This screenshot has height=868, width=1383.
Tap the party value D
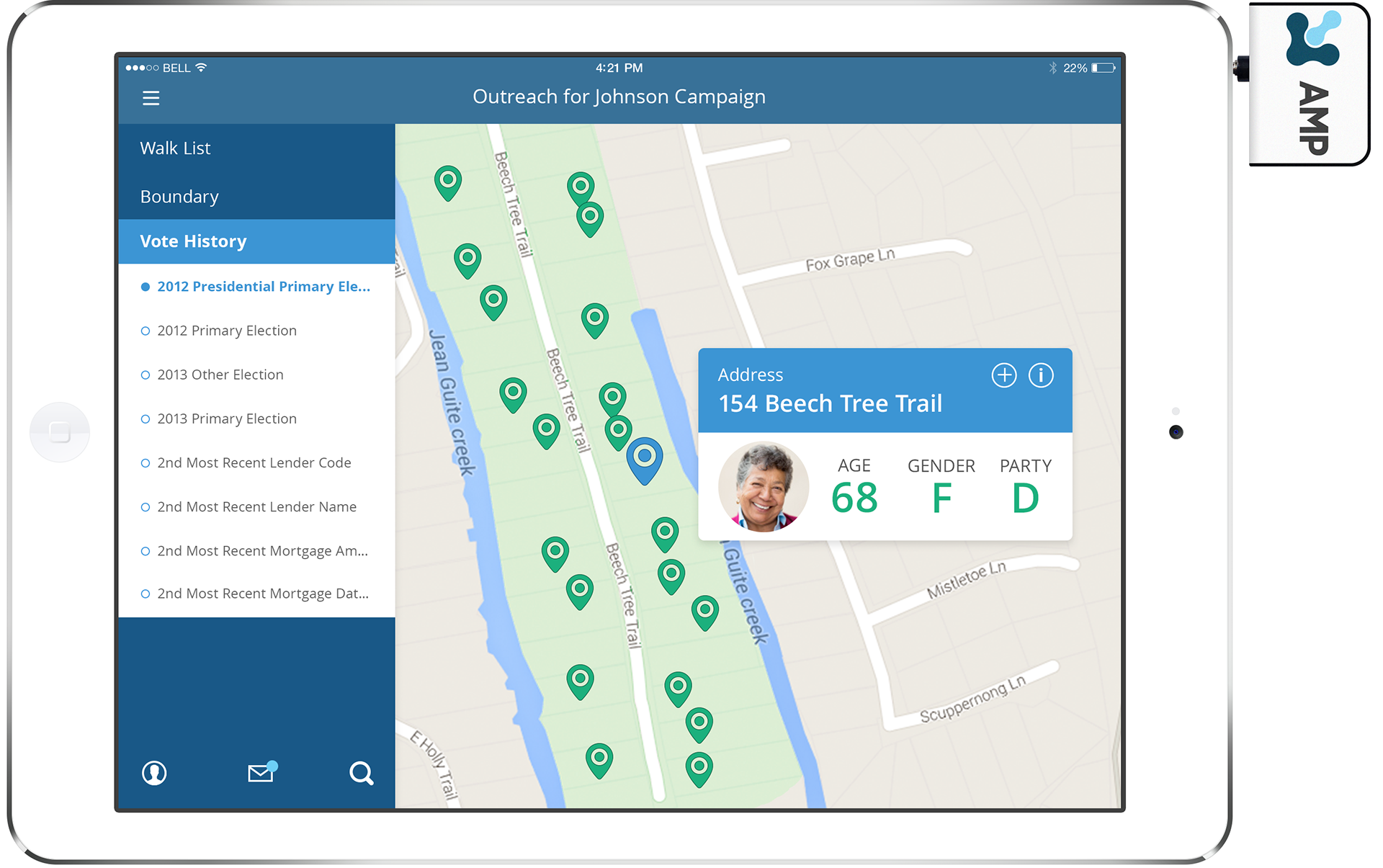point(1026,498)
